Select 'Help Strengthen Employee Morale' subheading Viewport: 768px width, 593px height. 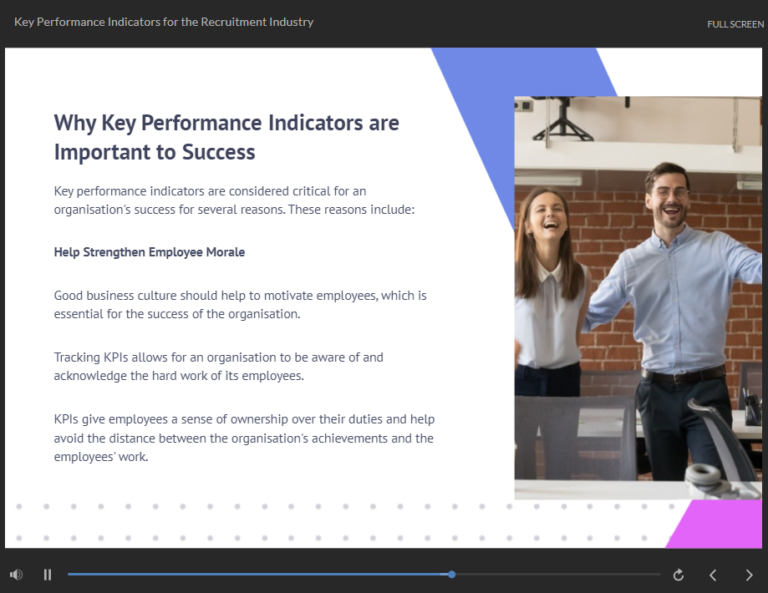coord(149,252)
